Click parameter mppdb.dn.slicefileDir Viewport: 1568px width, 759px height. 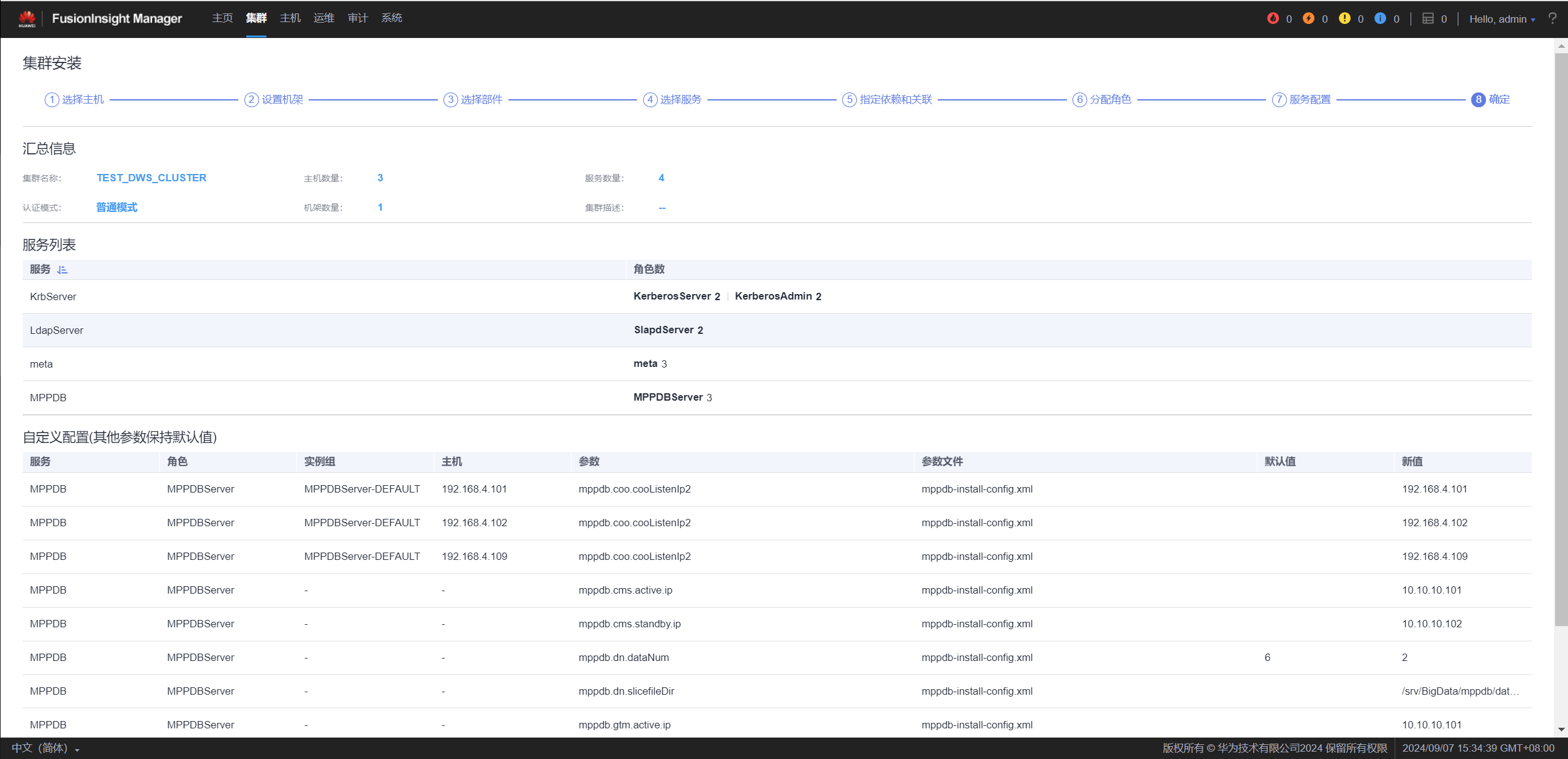[626, 691]
